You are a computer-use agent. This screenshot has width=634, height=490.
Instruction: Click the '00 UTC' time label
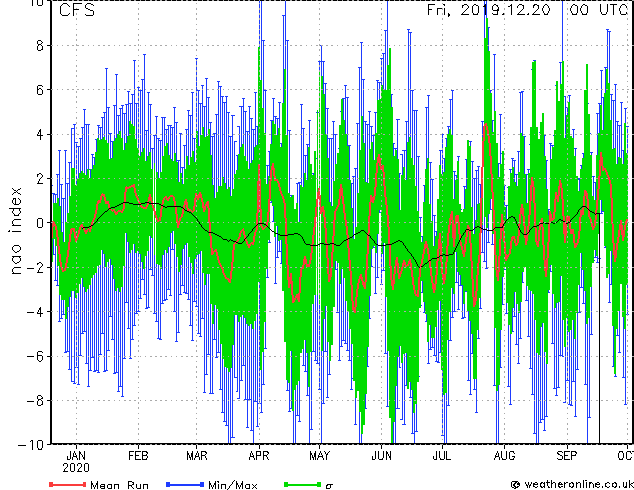click(x=598, y=10)
